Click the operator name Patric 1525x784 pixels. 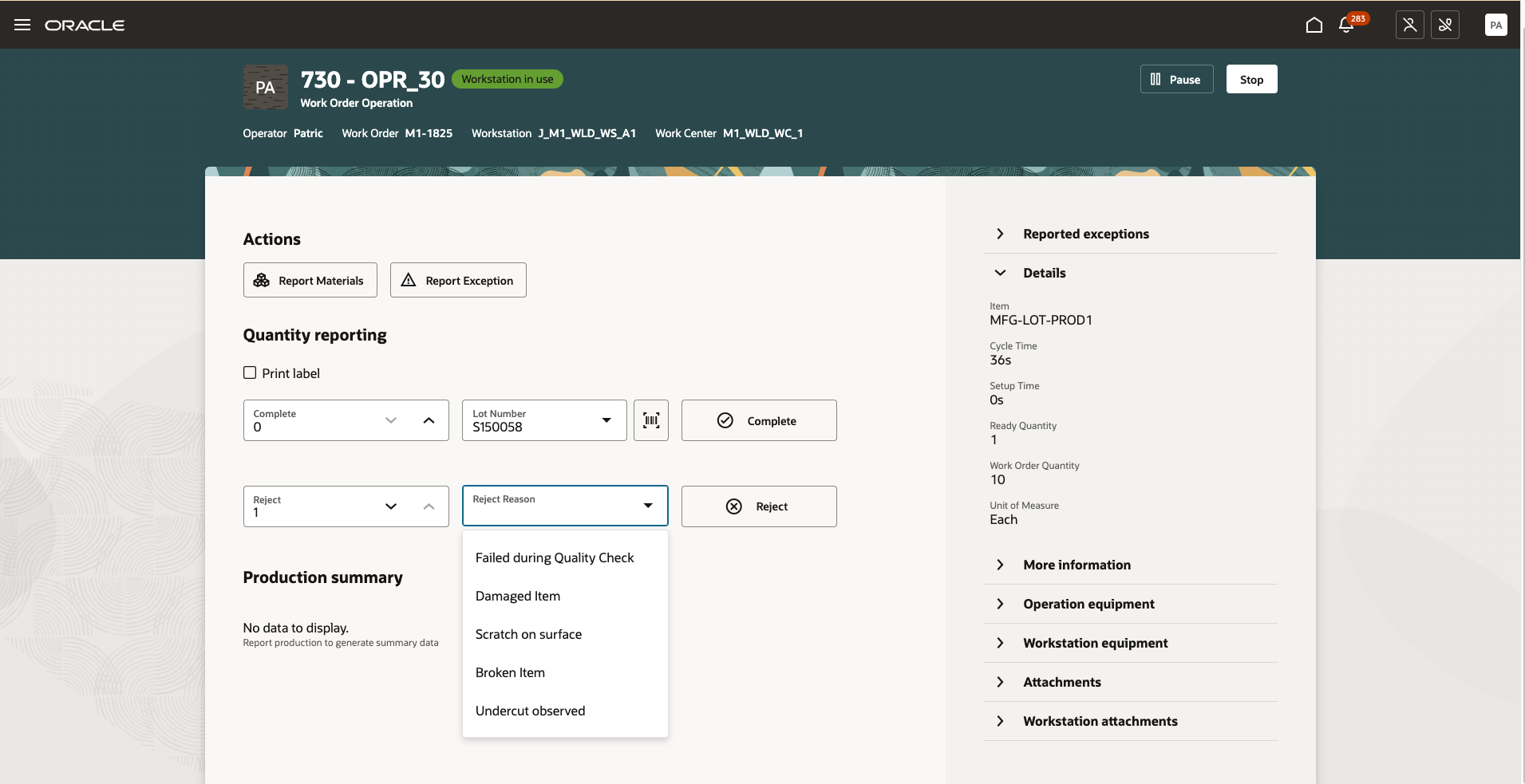tap(308, 133)
